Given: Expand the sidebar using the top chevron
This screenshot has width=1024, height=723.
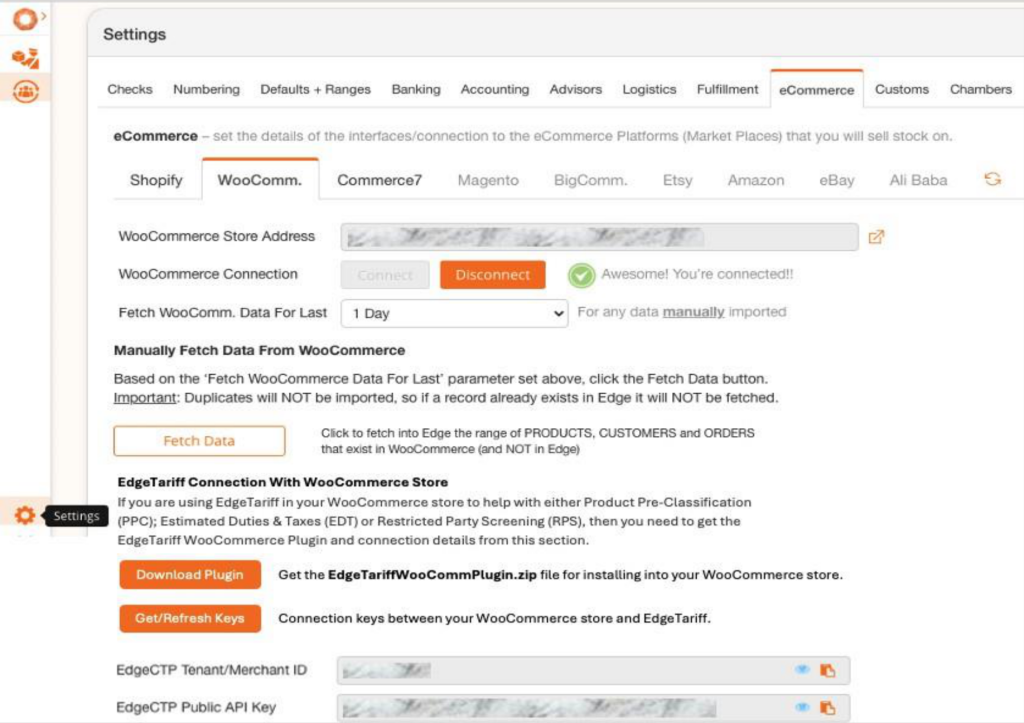Looking at the screenshot, I should pos(43,16).
